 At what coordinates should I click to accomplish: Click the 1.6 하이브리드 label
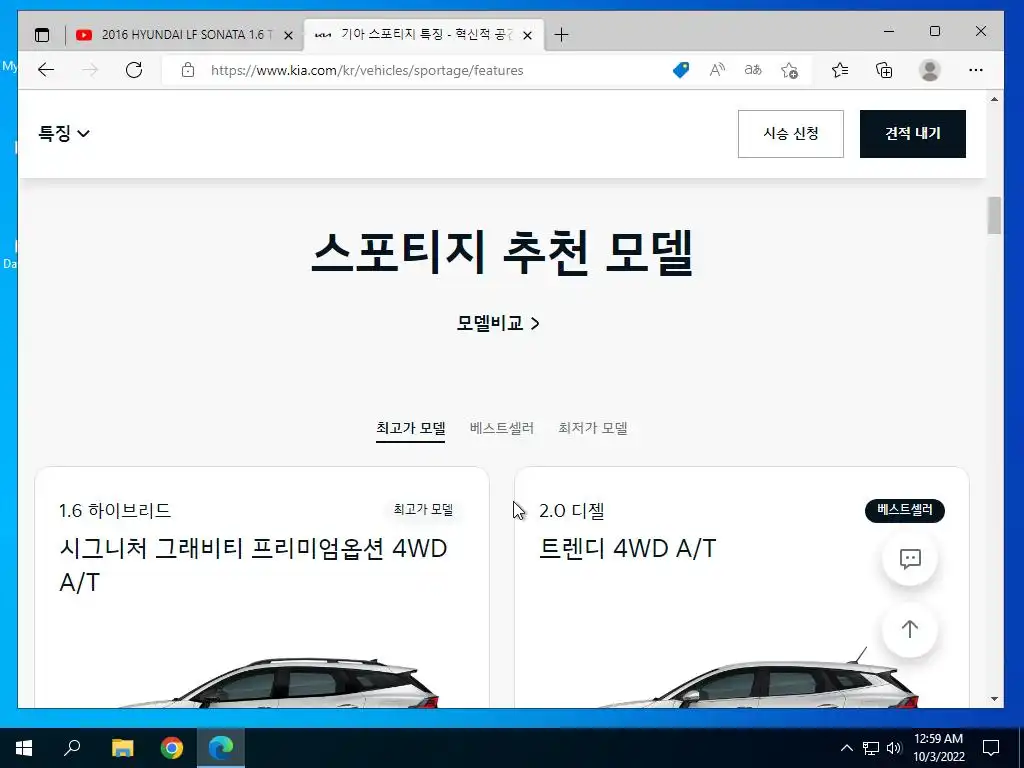tap(115, 511)
